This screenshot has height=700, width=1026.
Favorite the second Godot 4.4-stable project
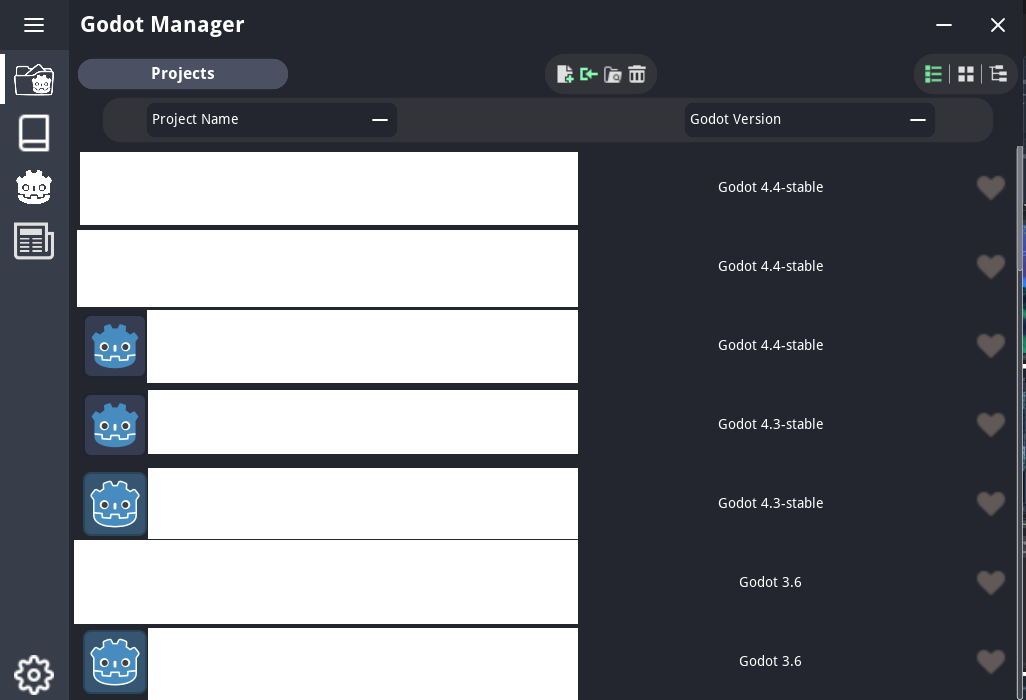click(x=991, y=266)
